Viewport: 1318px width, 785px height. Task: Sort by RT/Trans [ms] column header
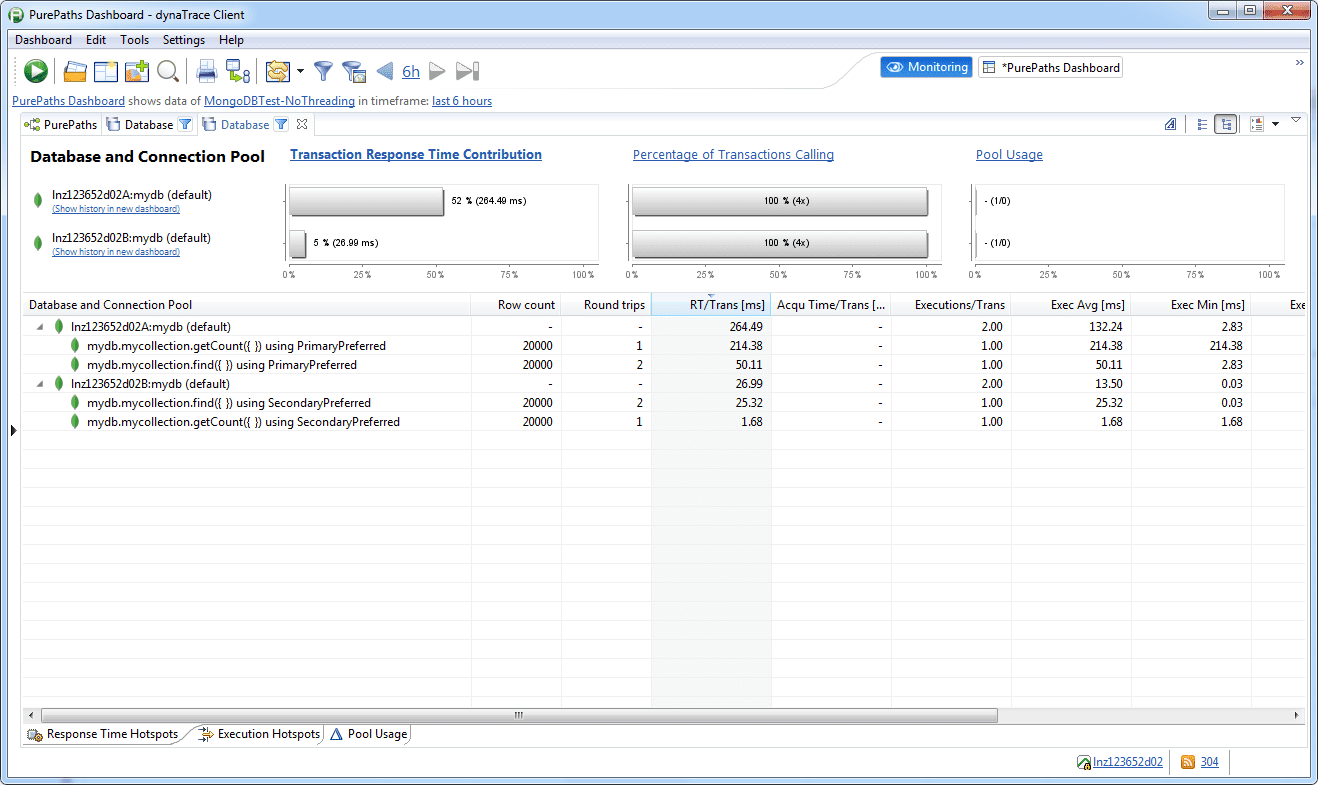click(x=711, y=305)
